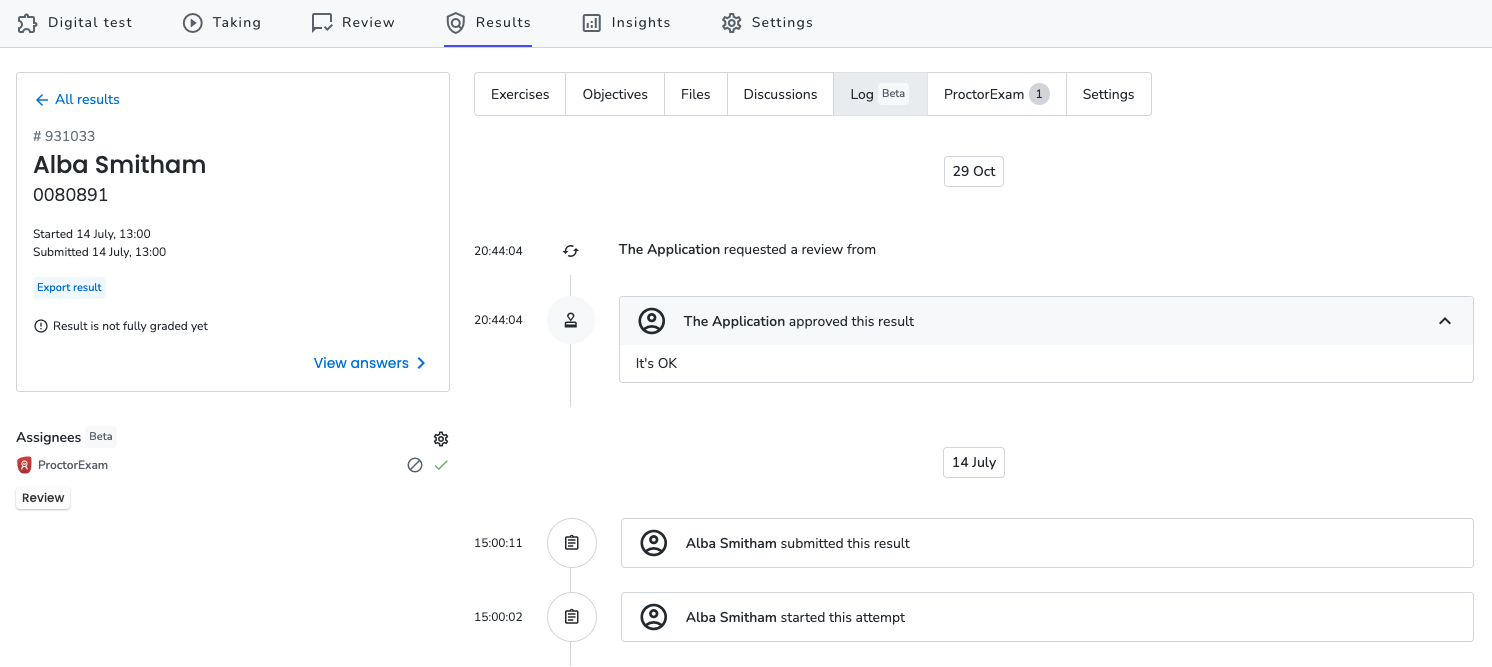1492x667 pixels.
Task: Click the candidate name Alba Smitham heading
Action: pyautogui.click(x=120, y=165)
